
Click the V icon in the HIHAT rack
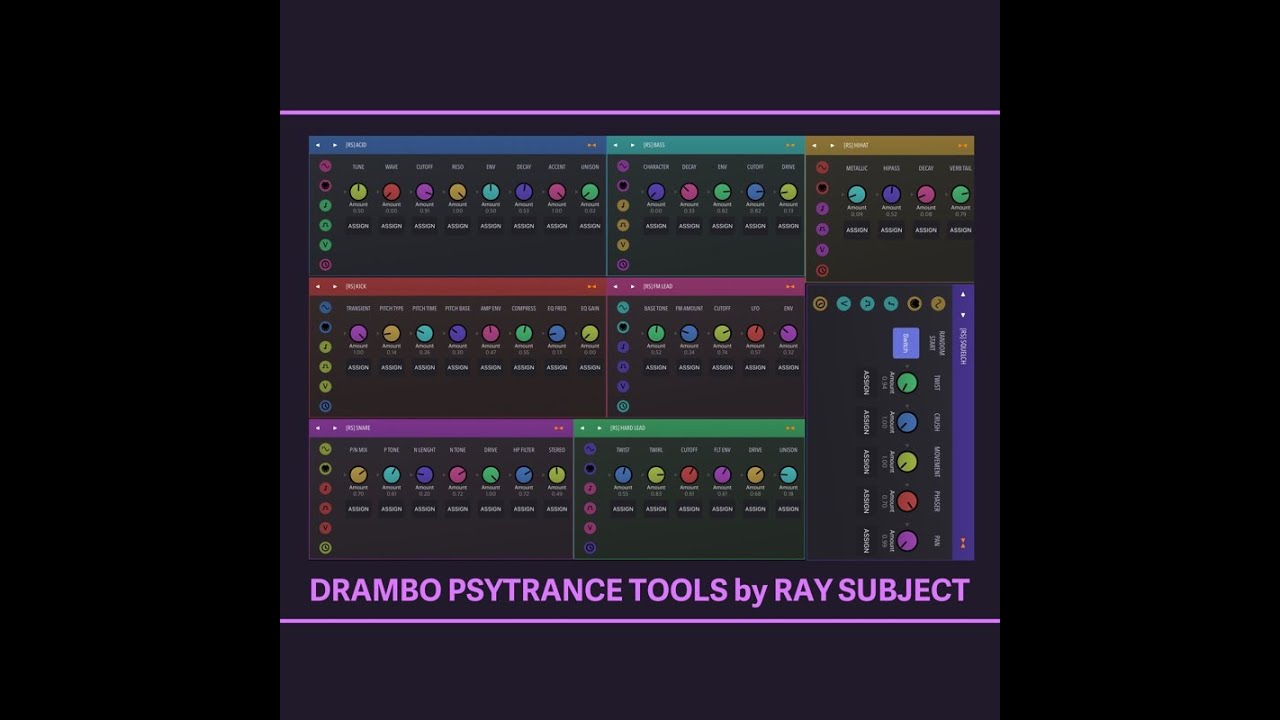pos(822,250)
